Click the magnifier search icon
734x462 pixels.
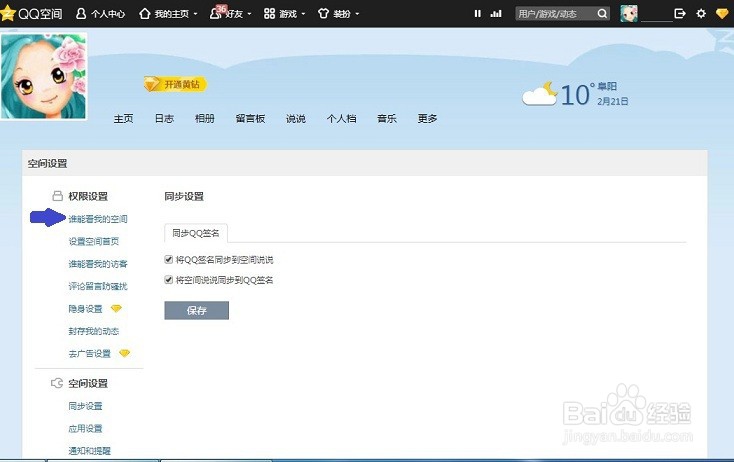[x=602, y=14]
